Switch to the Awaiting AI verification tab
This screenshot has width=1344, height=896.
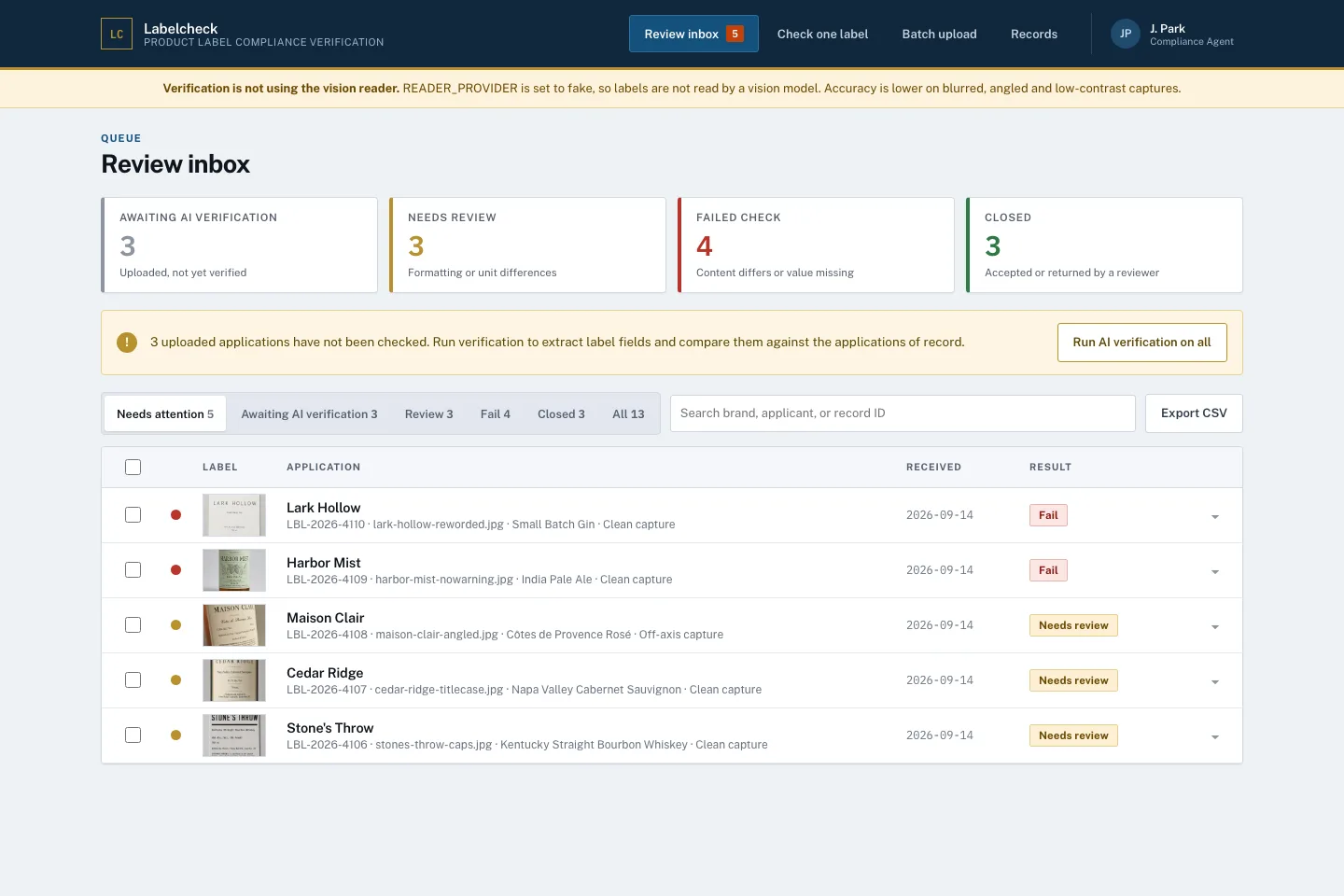[x=309, y=413]
